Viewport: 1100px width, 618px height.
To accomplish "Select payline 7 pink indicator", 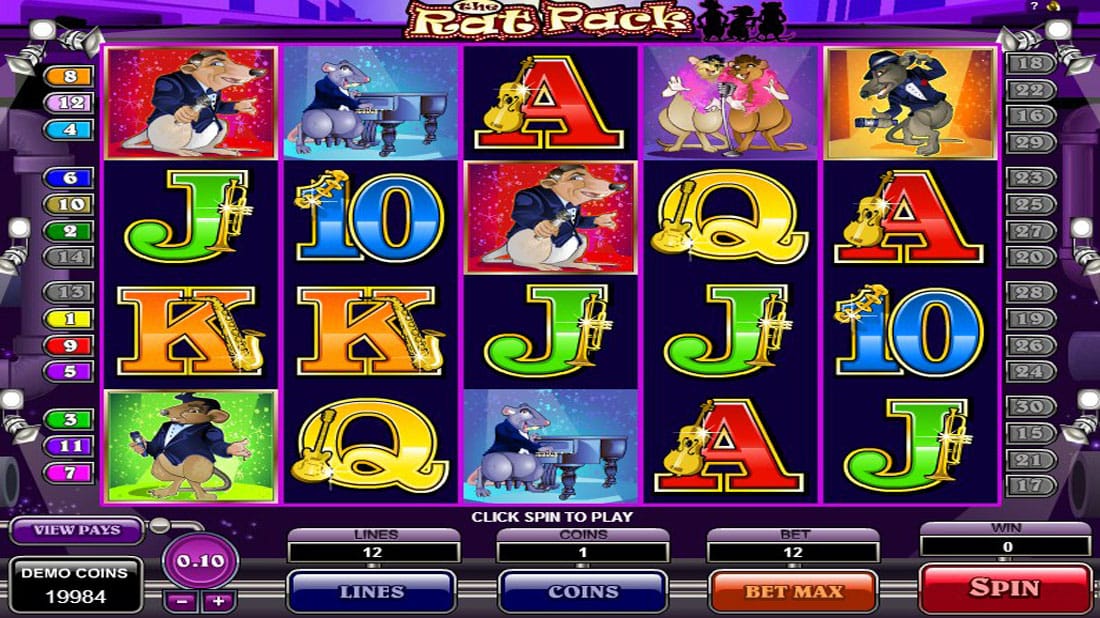I will coord(69,473).
